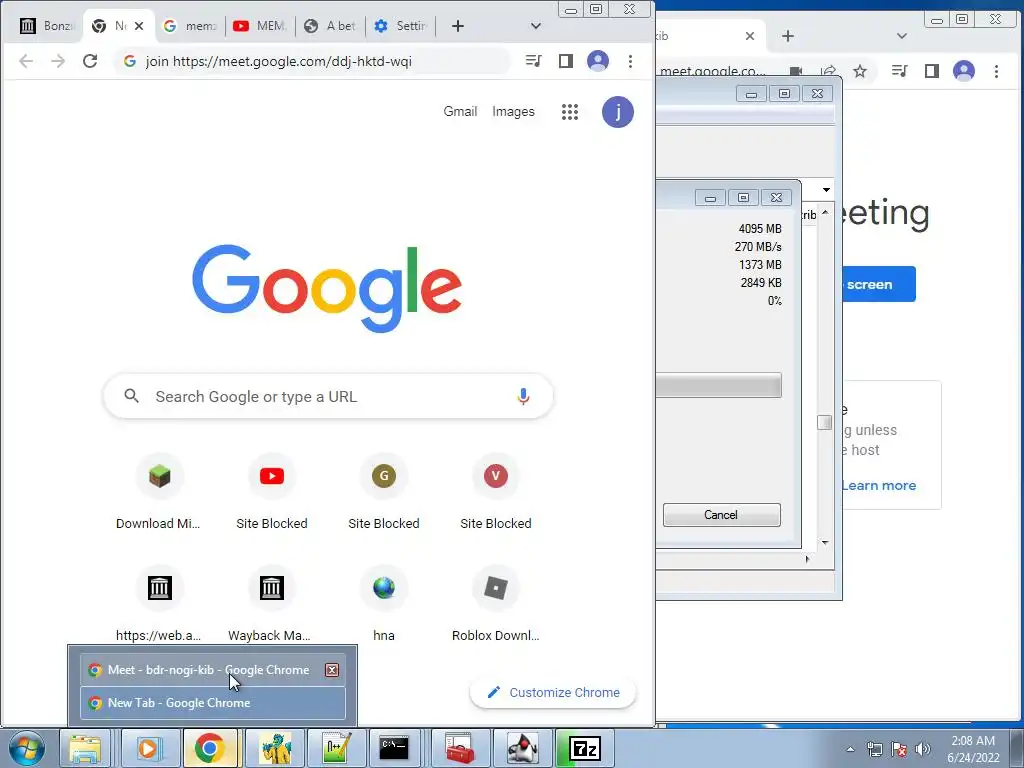Click the scroll up arrow in the background list
This screenshot has height=768, width=1024.
(825, 213)
